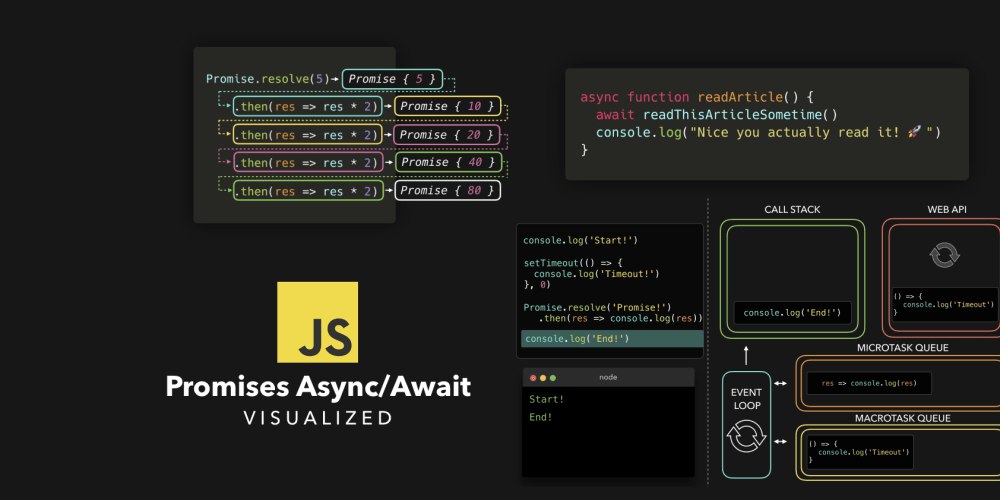
Task: Click the "Nice you actually read it!" console.log line
Action: 768,133
